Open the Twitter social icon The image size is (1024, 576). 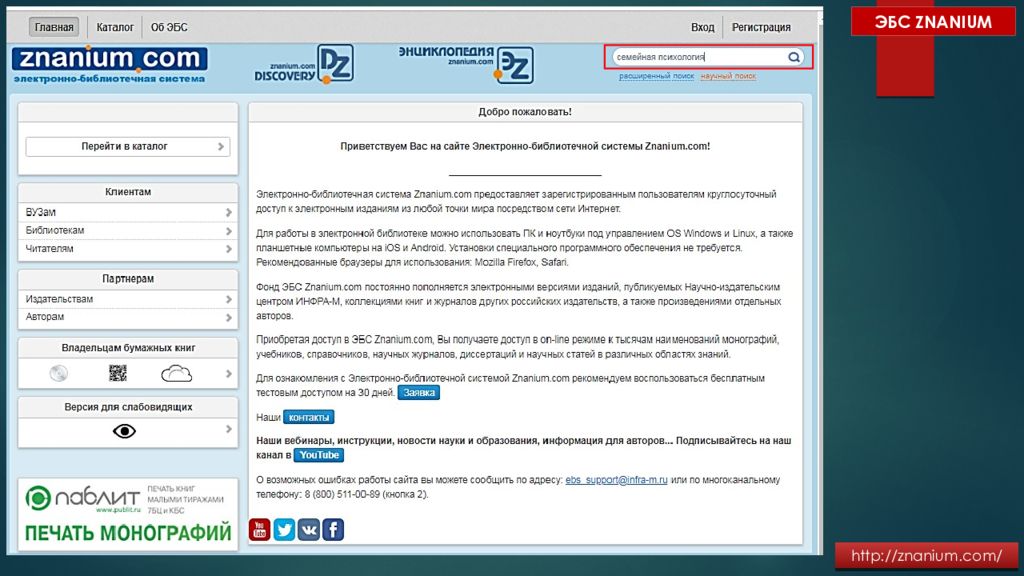pyautogui.click(x=284, y=530)
